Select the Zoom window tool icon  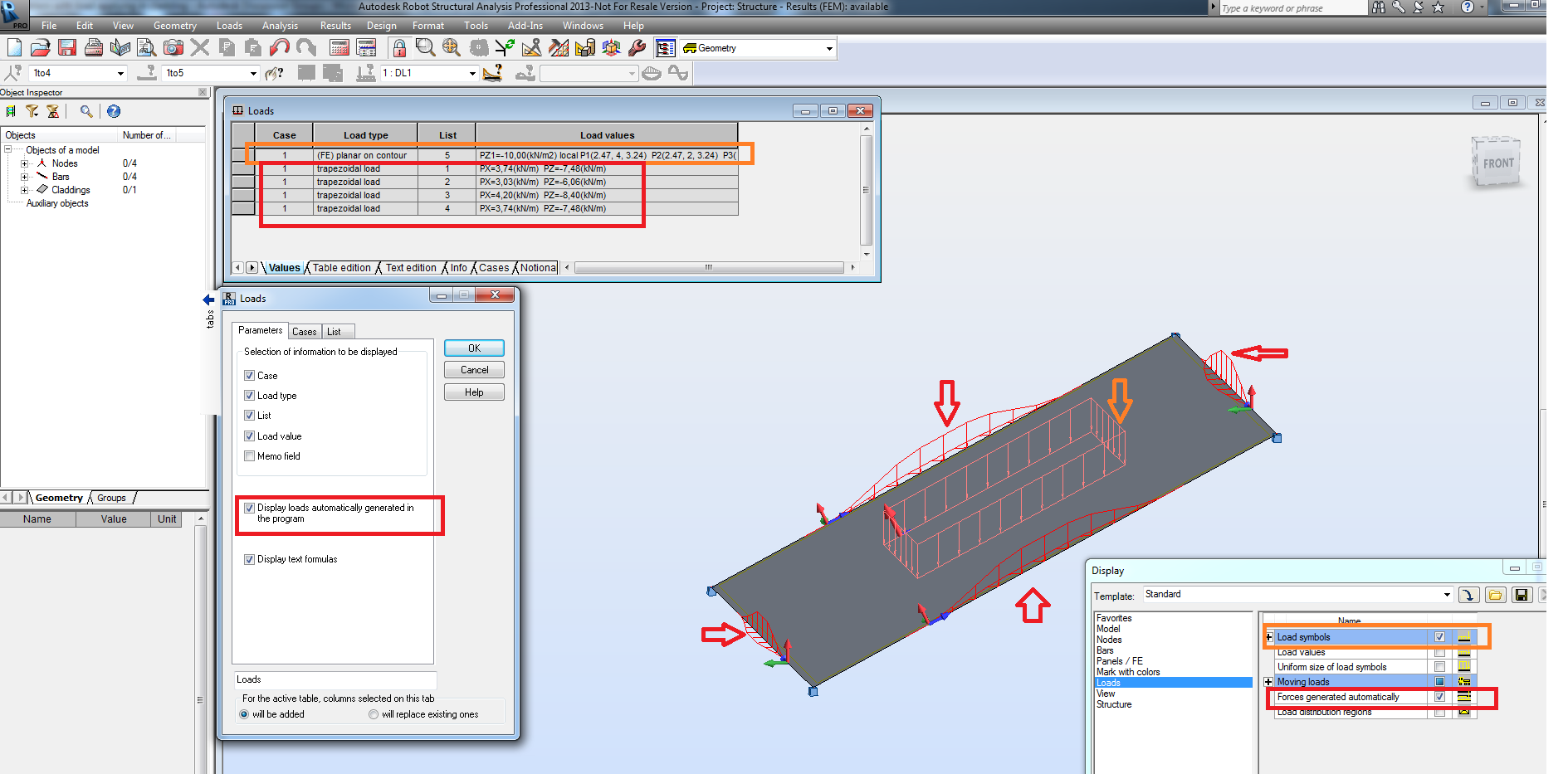tap(424, 47)
